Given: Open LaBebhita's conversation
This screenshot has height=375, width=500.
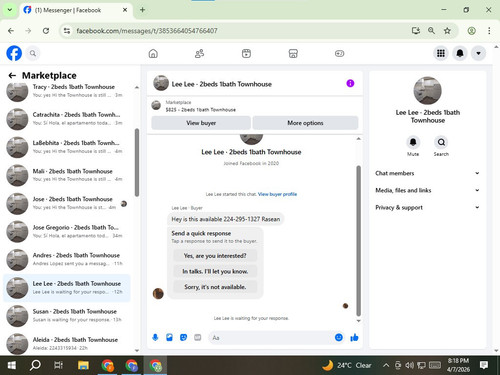Looking at the screenshot, I should tap(67, 147).
